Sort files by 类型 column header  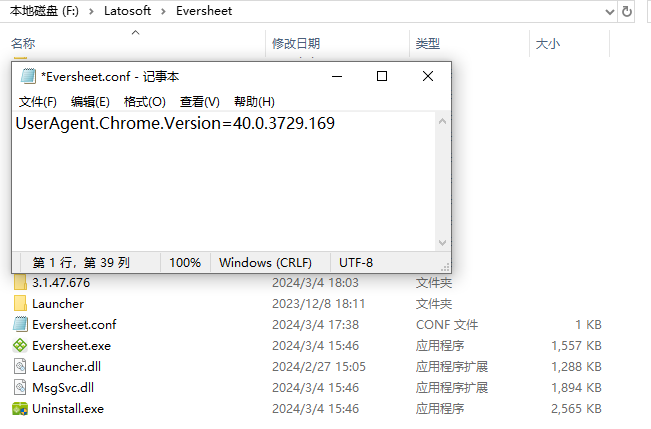[x=470, y=43]
